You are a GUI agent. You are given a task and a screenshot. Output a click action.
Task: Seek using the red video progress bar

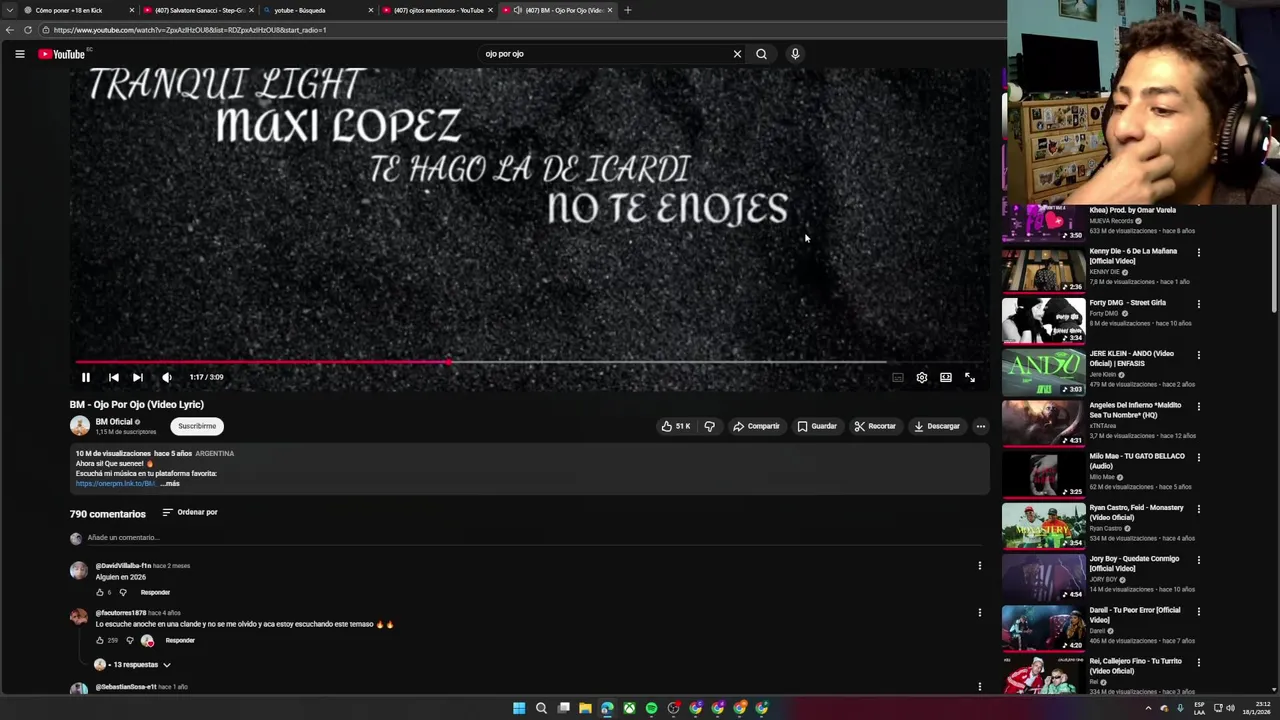pyautogui.click(x=480, y=362)
